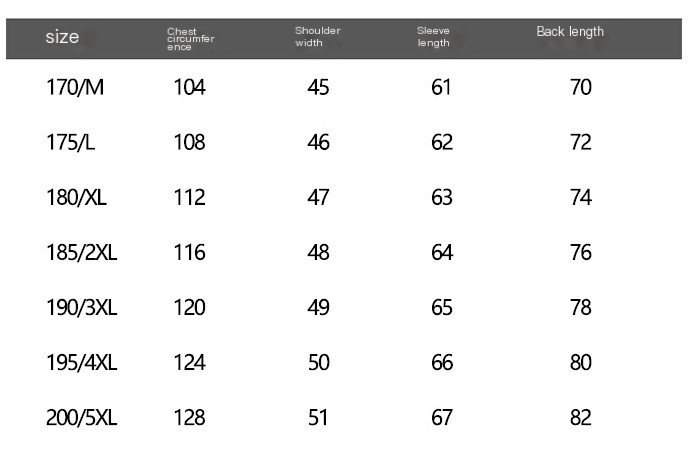The width and height of the screenshot is (700, 469).
Task: Click sleeve length value 64
Action: click(442, 253)
